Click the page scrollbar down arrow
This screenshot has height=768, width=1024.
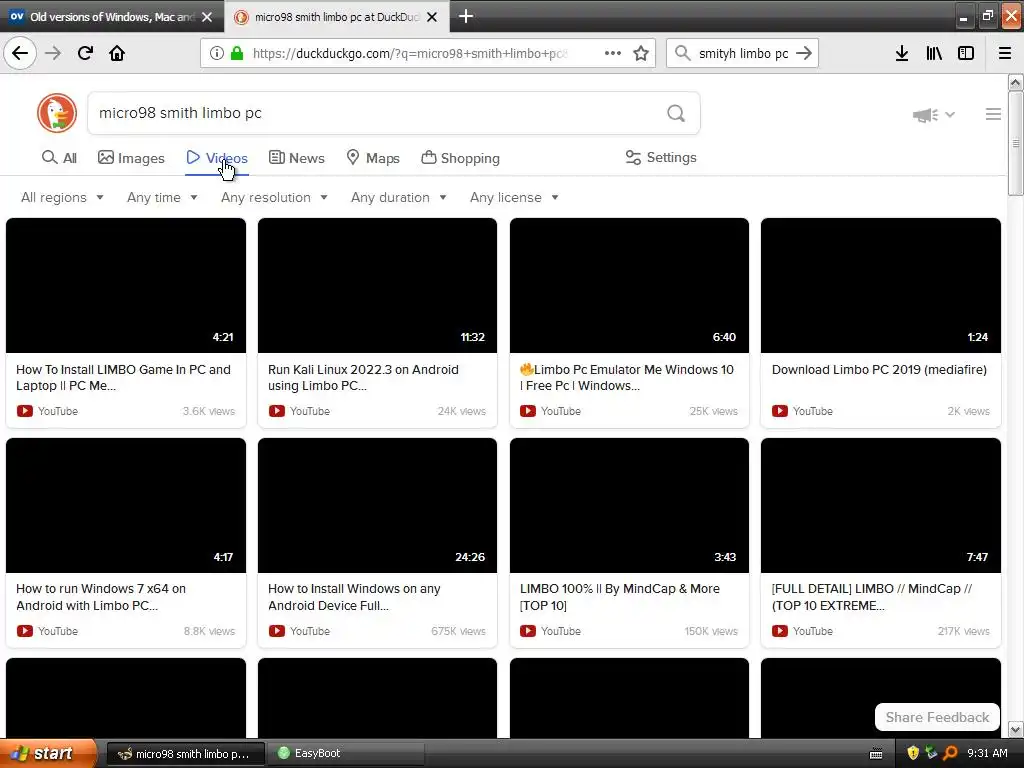1015,729
